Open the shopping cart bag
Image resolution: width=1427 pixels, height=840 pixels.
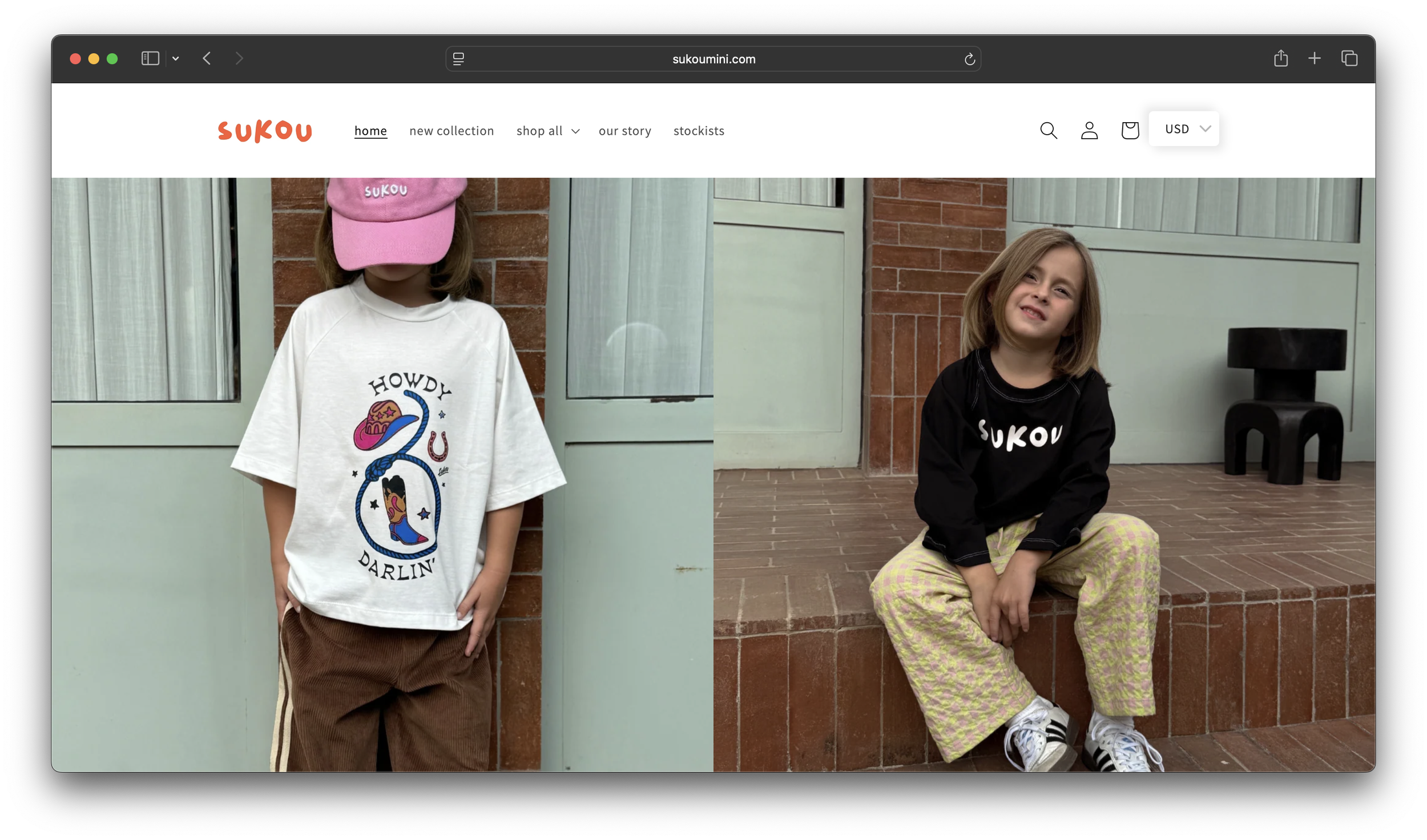click(1130, 131)
